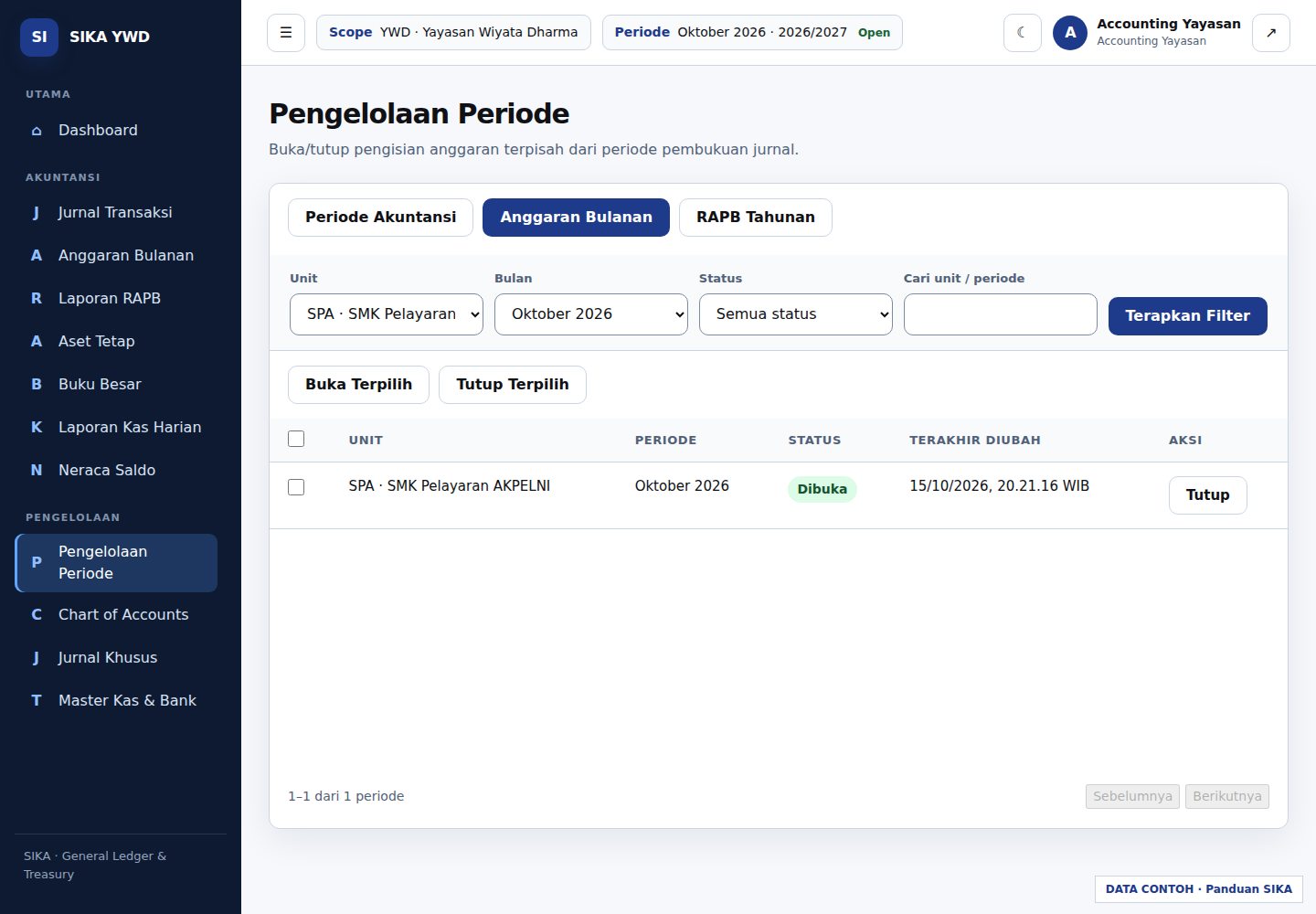Open the Periode selector chip
This screenshot has width=1316, height=914.
752,33
